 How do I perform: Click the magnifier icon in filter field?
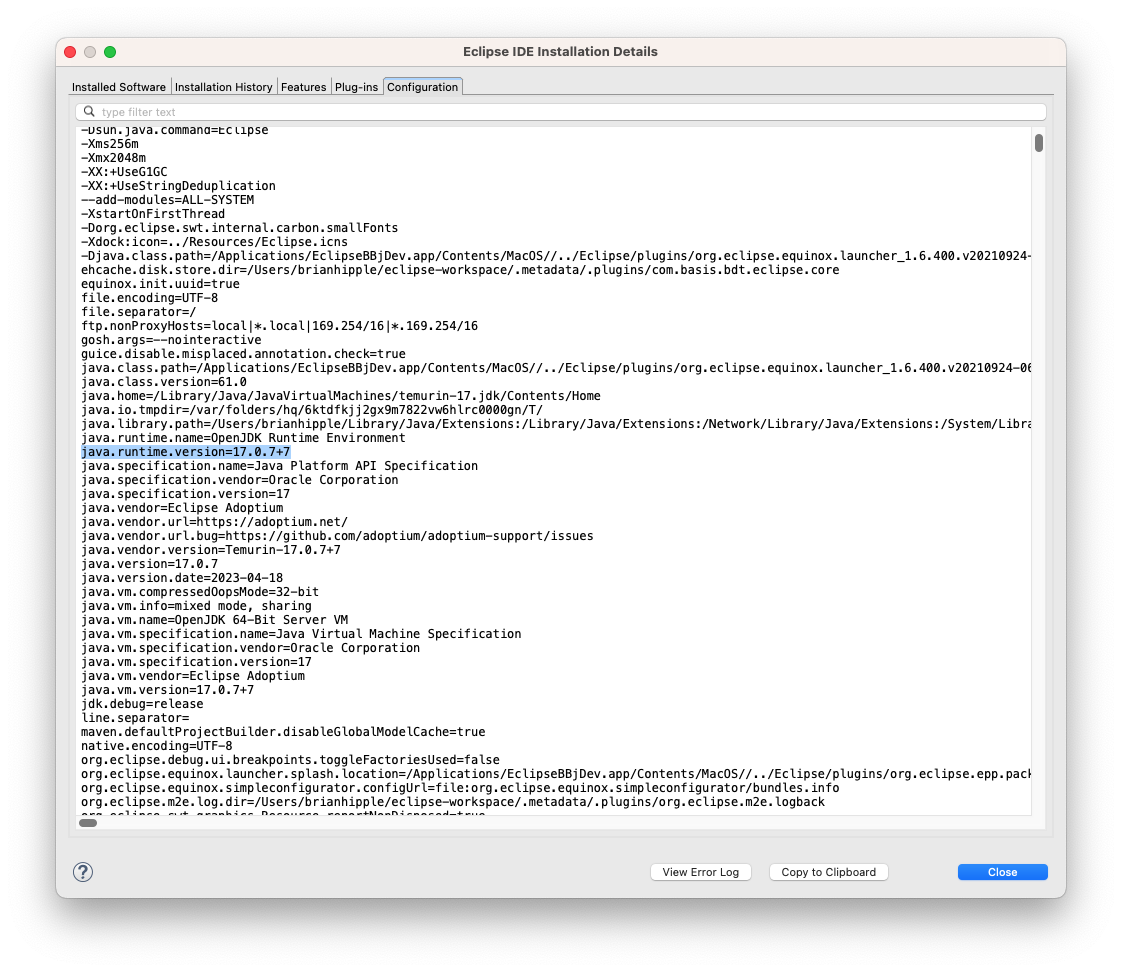(x=89, y=112)
